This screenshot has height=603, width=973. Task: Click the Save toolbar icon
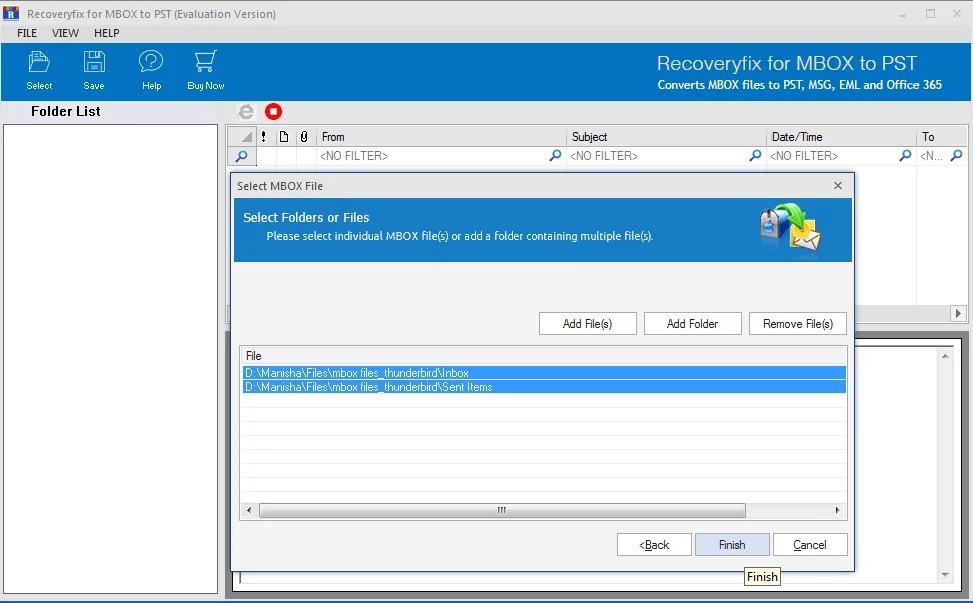94,71
